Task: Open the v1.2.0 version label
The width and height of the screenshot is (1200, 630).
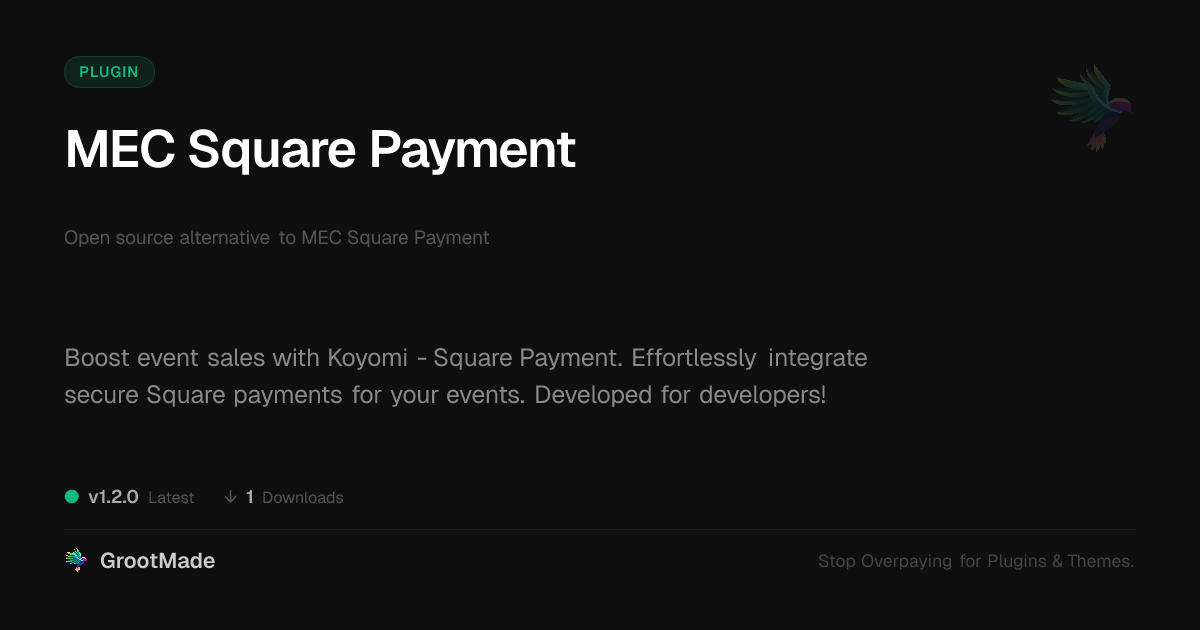Action: coord(113,497)
